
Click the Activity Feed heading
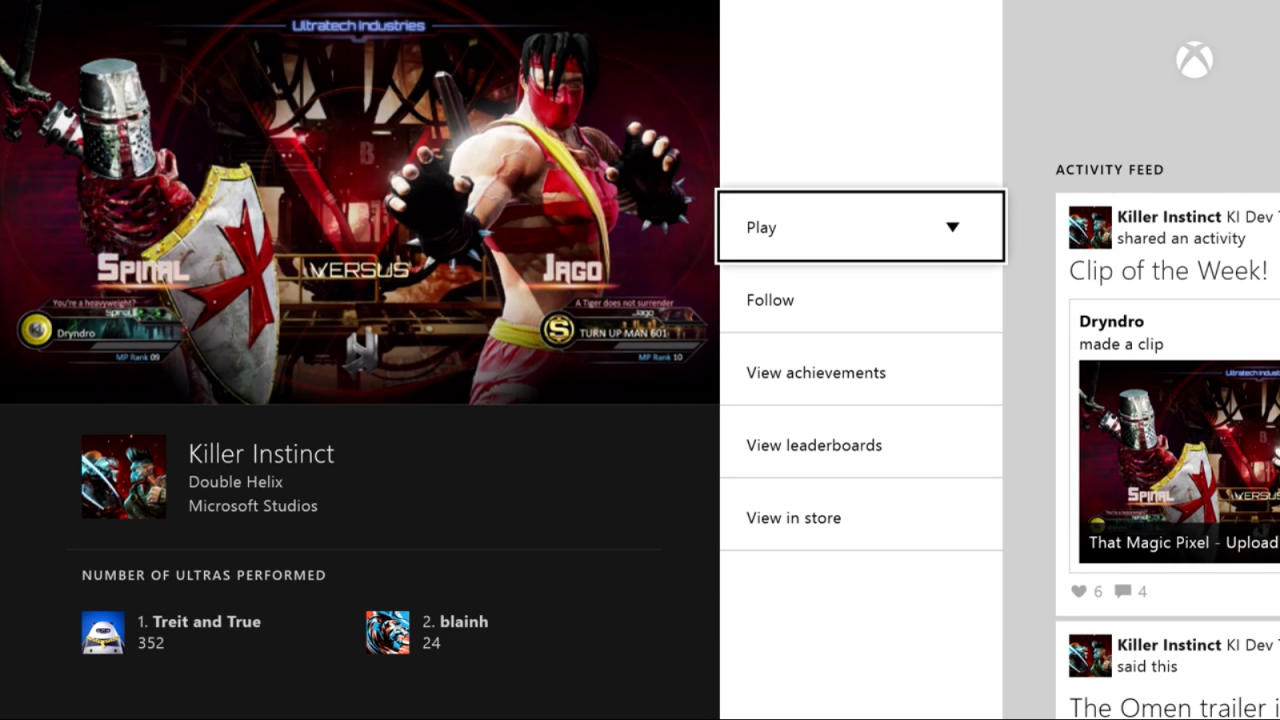click(x=1110, y=170)
